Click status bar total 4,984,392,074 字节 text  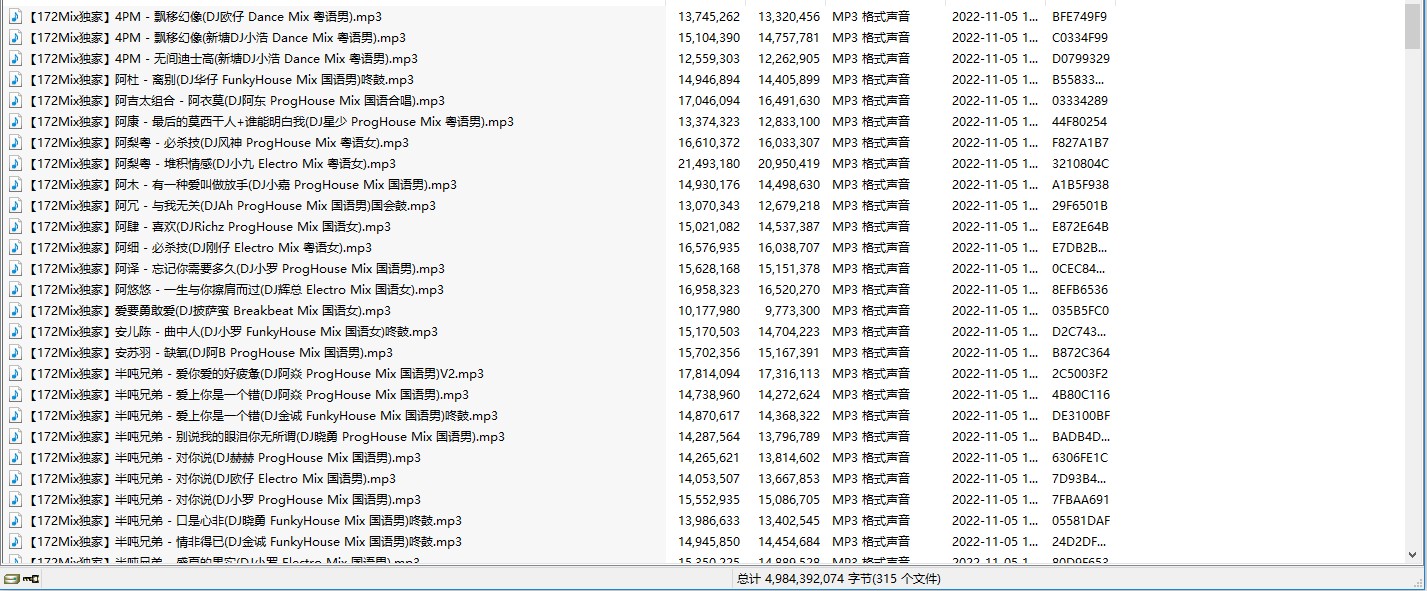click(x=838, y=579)
